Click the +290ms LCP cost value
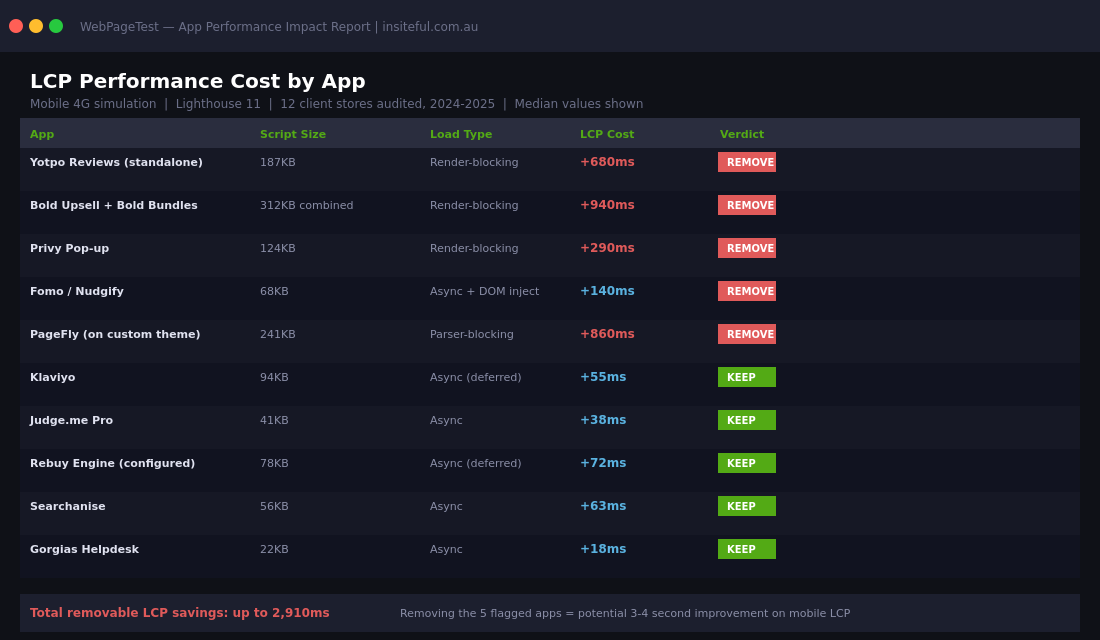The height and width of the screenshot is (640, 1100). pos(607,248)
